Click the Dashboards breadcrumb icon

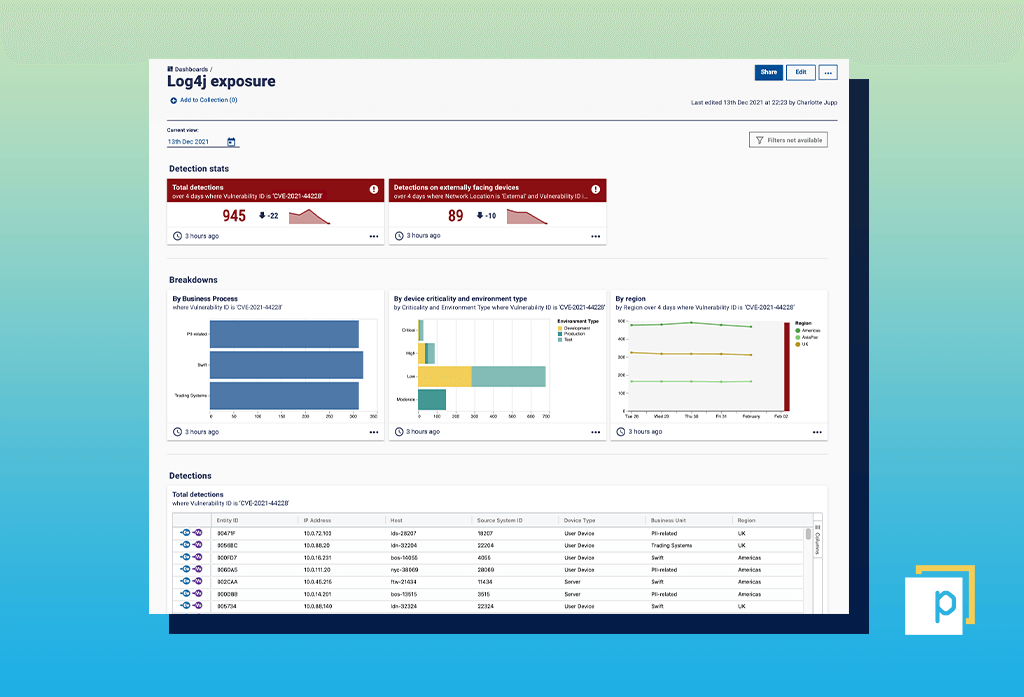pos(170,69)
